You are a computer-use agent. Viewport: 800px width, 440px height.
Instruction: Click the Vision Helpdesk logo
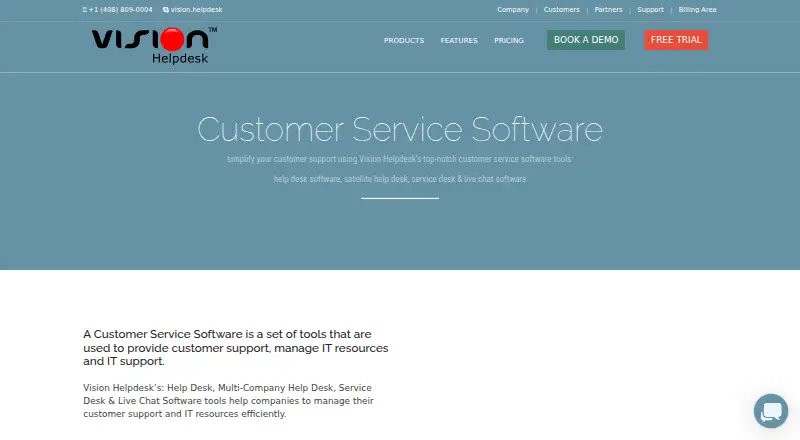[155, 45]
